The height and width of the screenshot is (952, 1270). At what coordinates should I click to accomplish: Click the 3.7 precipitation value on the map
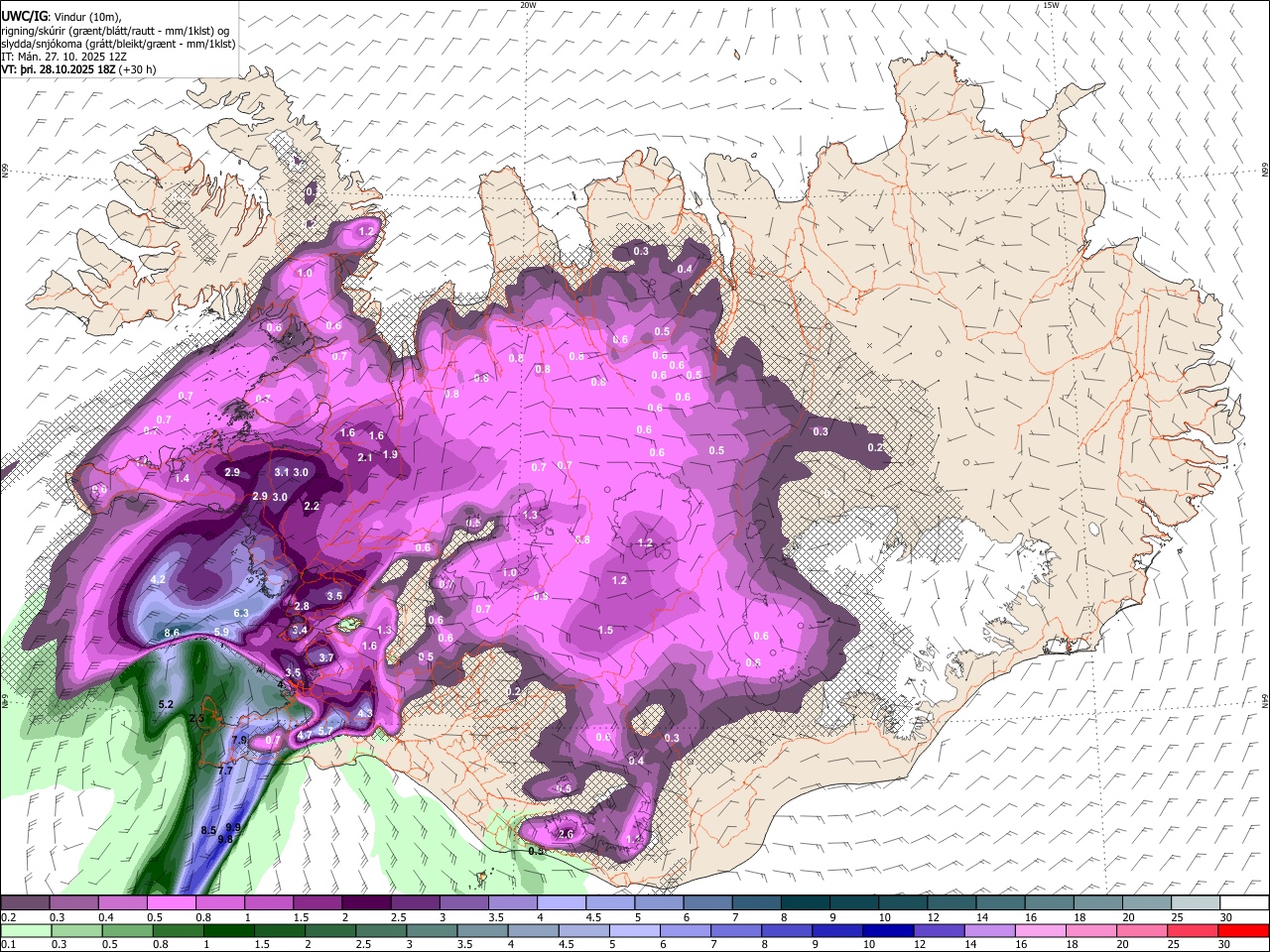(326, 657)
